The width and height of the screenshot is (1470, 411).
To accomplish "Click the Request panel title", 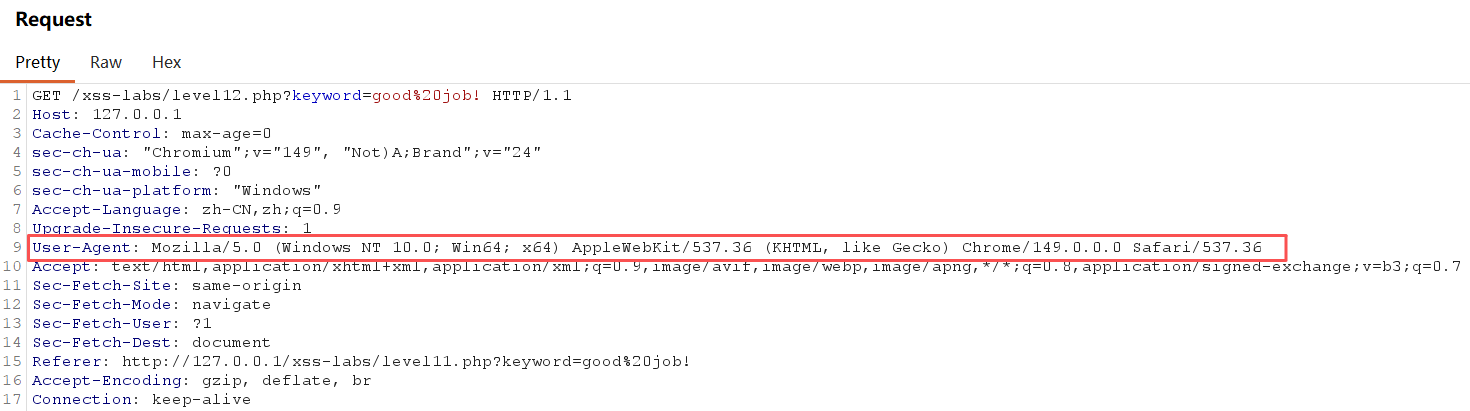I will pyautogui.click(x=54, y=19).
